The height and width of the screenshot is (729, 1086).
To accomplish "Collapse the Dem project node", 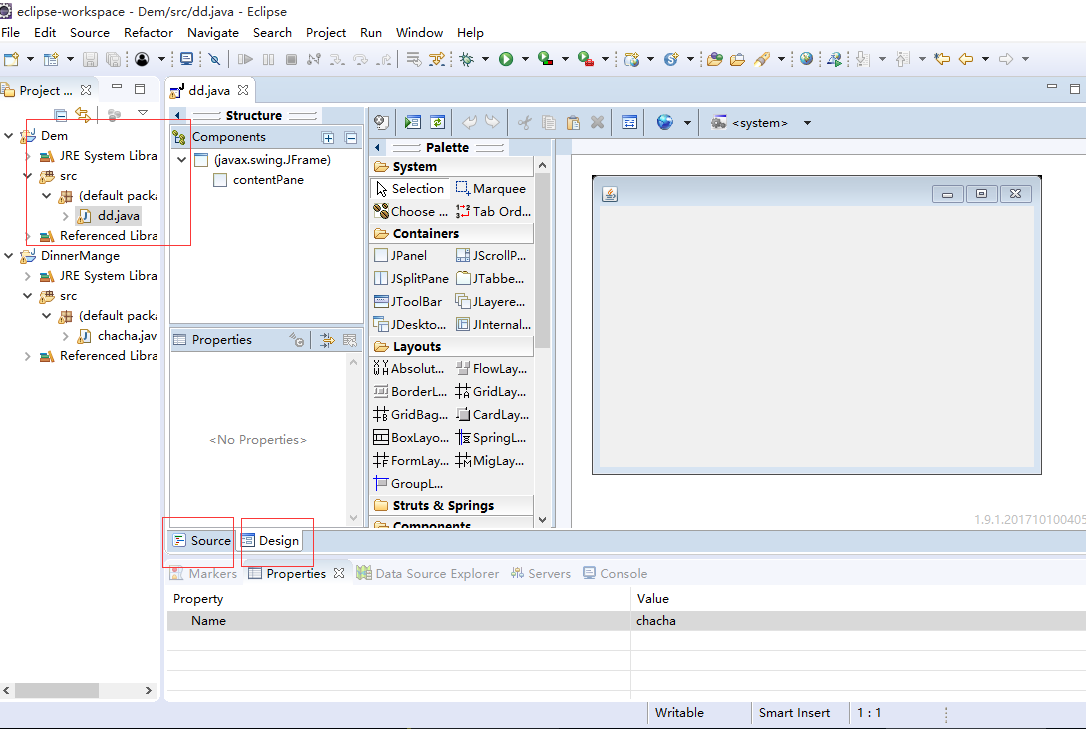I will [x=9, y=136].
